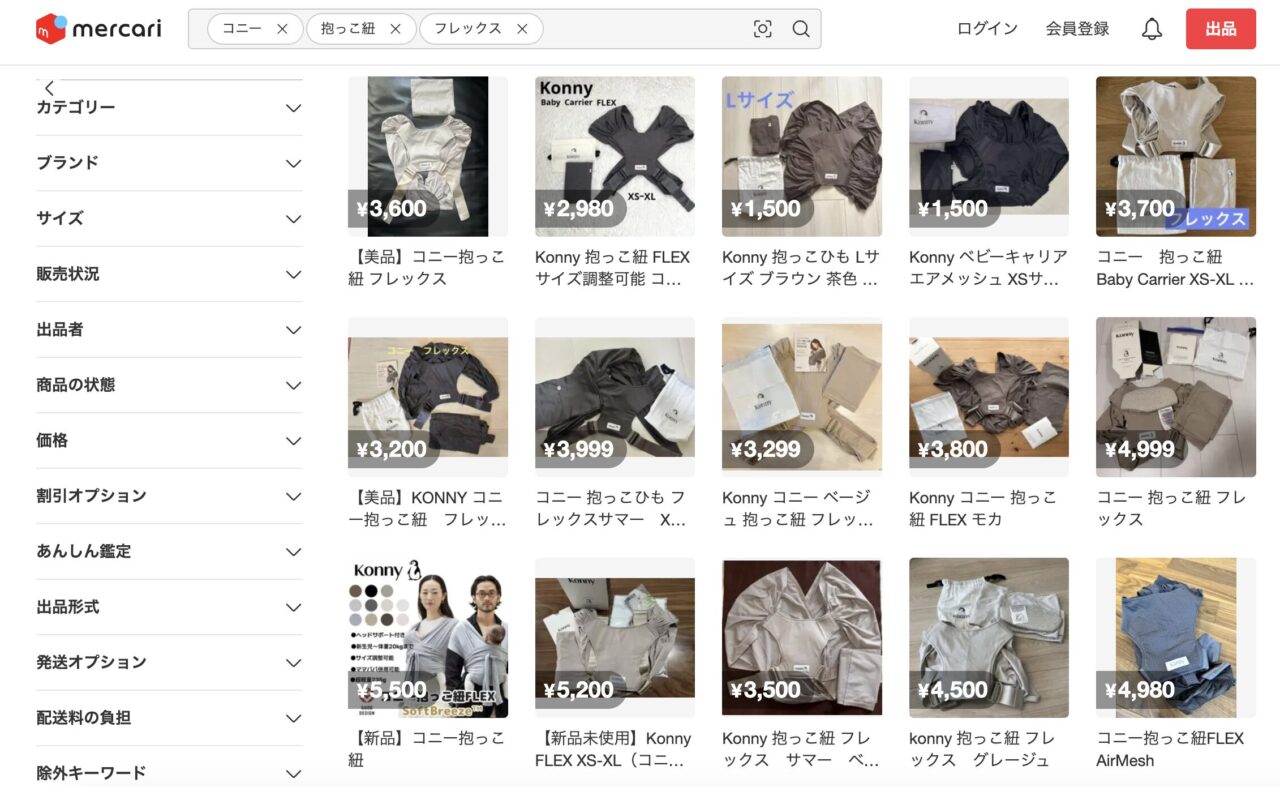Open the ¥3,700 フレックス listing thumbnail

tap(1176, 156)
